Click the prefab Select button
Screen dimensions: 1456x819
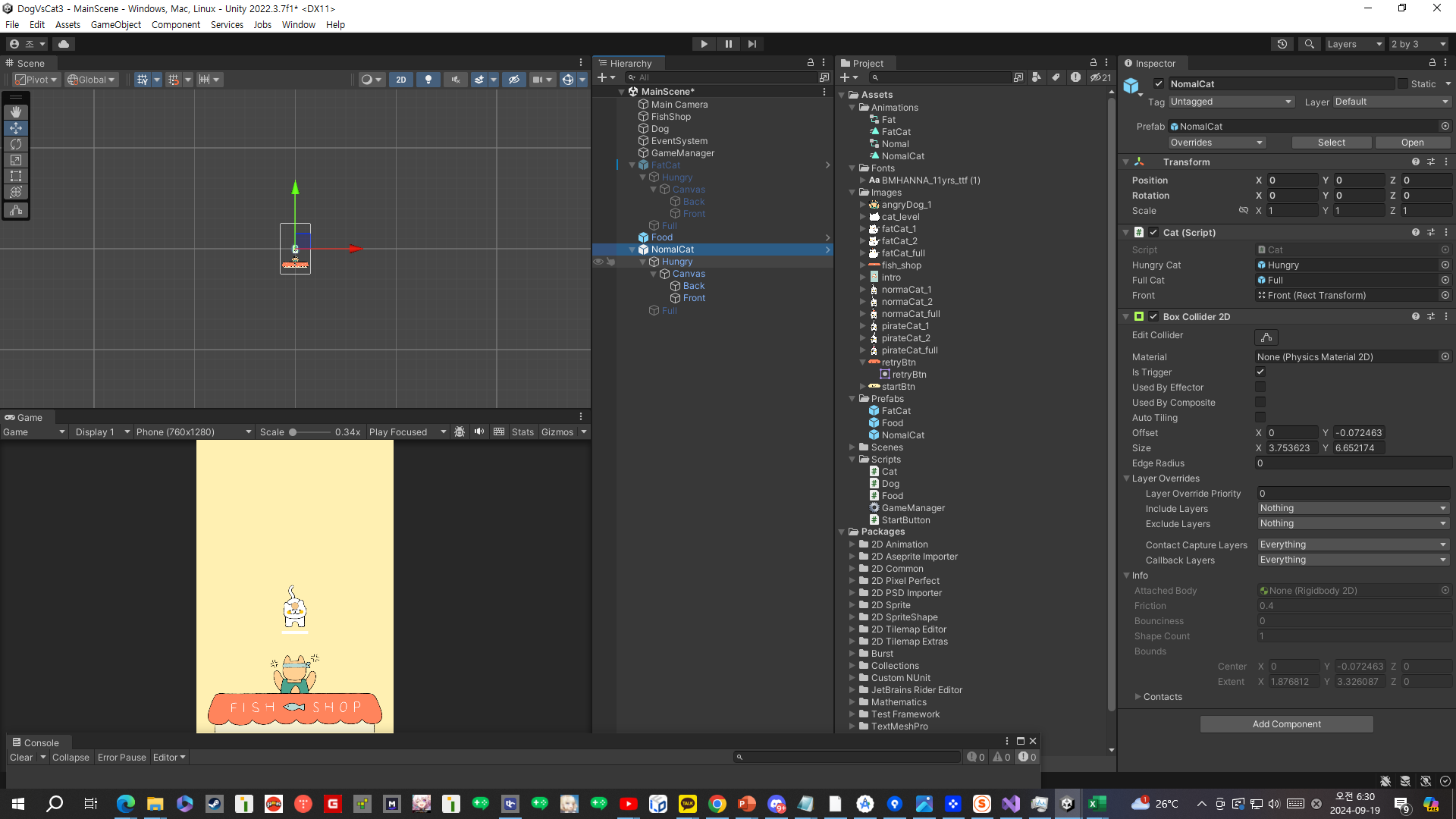[x=1332, y=143]
